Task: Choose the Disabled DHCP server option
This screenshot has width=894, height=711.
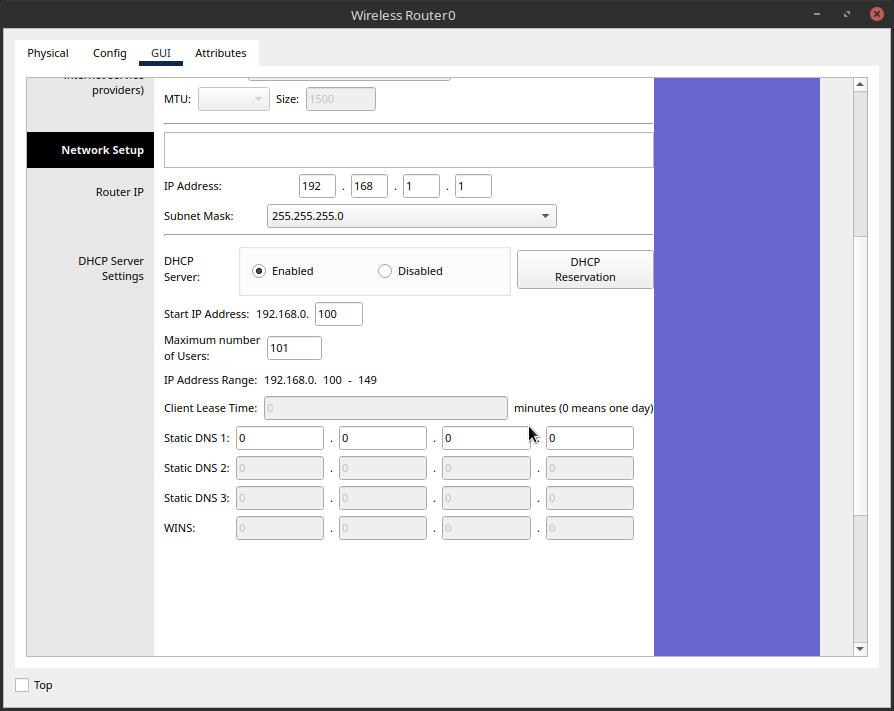Action: coord(385,271)
